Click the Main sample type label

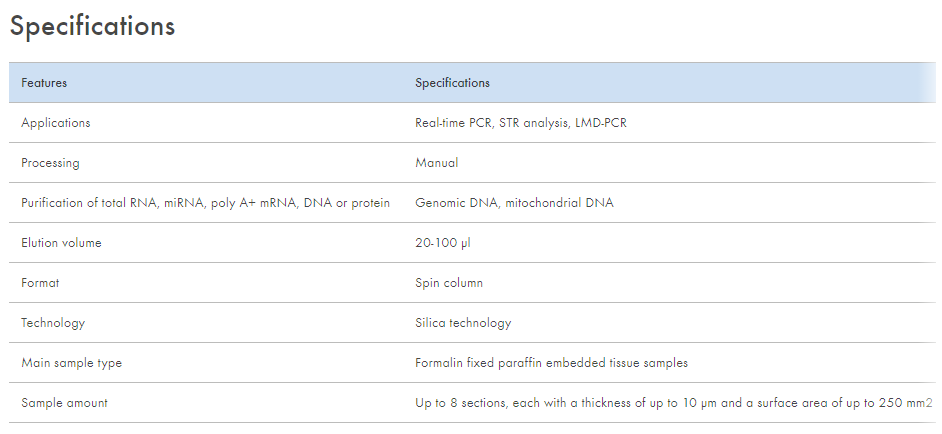71,363
